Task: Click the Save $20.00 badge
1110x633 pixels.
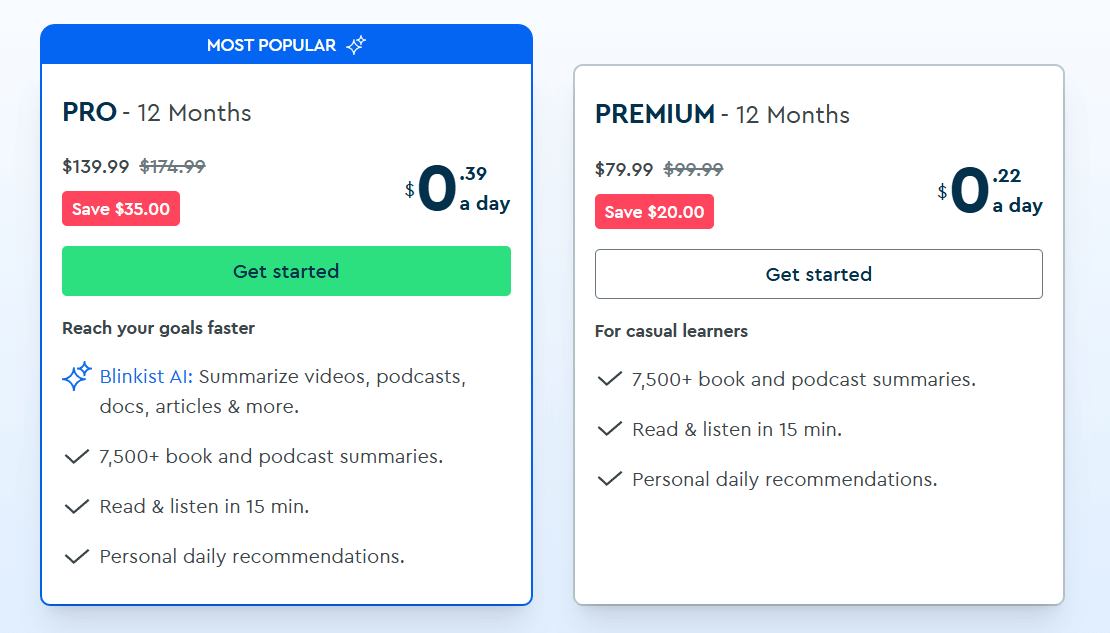Action: [654, 212]
